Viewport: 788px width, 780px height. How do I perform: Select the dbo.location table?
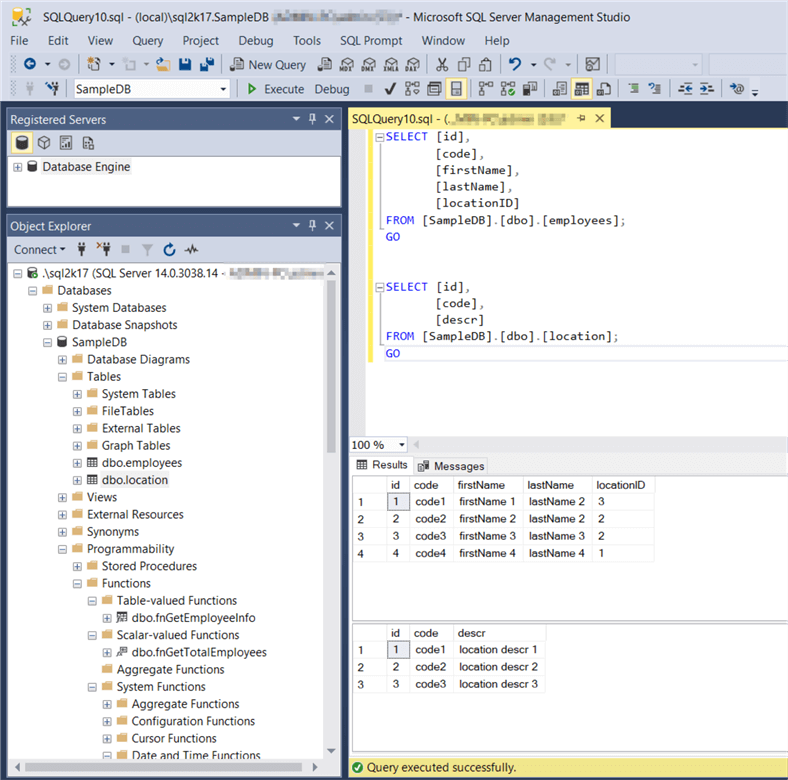tap(134, 480)
